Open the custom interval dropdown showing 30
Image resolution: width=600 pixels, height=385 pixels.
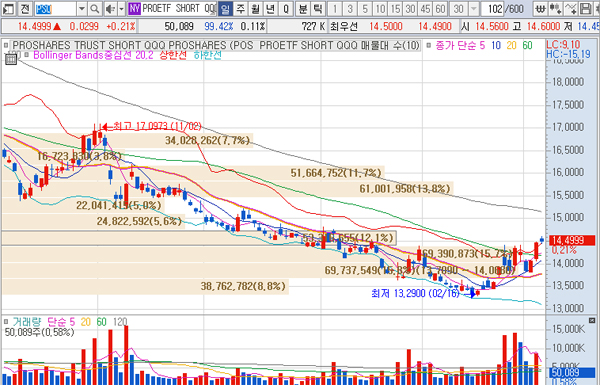(x=473, y=8)
